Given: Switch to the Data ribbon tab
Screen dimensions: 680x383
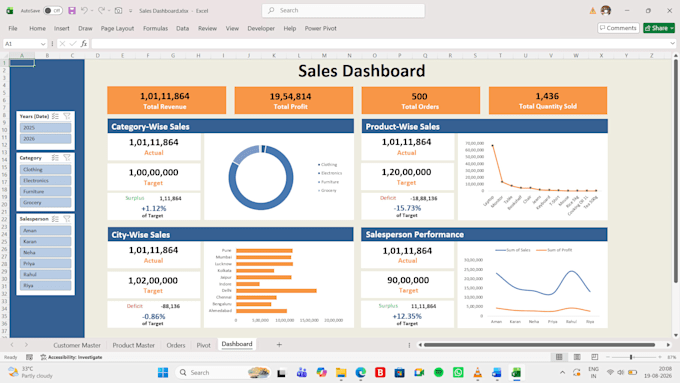Looking at the screenshot, I should pyautogui.click(x=182, y=28).
